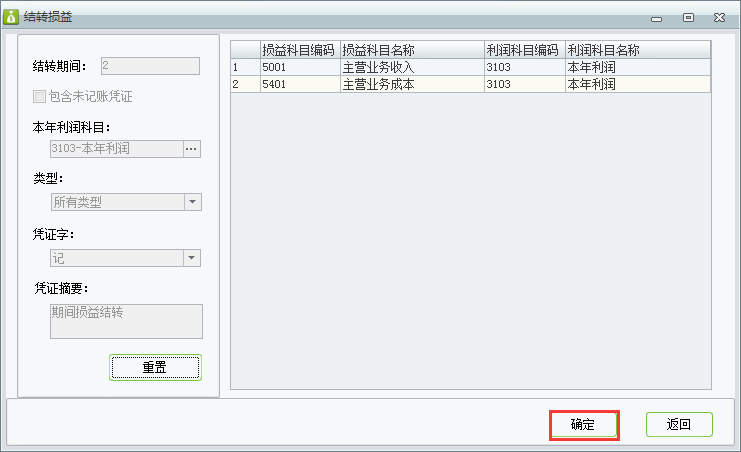Maximize the 结转损益 window
The image size is (741, 452).
(x=688, y=17)
